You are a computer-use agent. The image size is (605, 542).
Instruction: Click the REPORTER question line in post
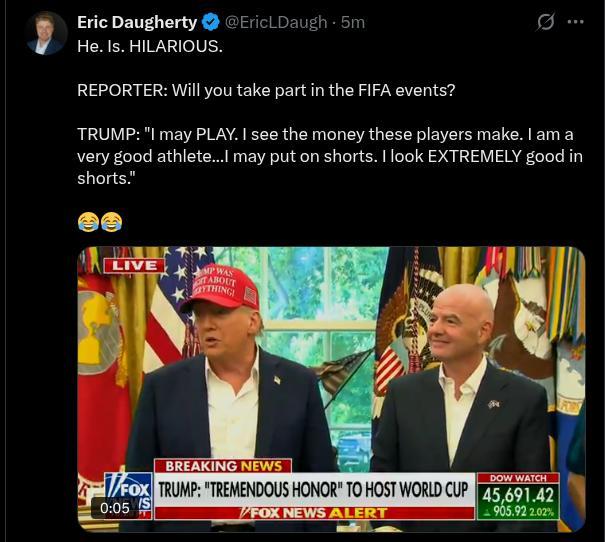tap(266, 90)
